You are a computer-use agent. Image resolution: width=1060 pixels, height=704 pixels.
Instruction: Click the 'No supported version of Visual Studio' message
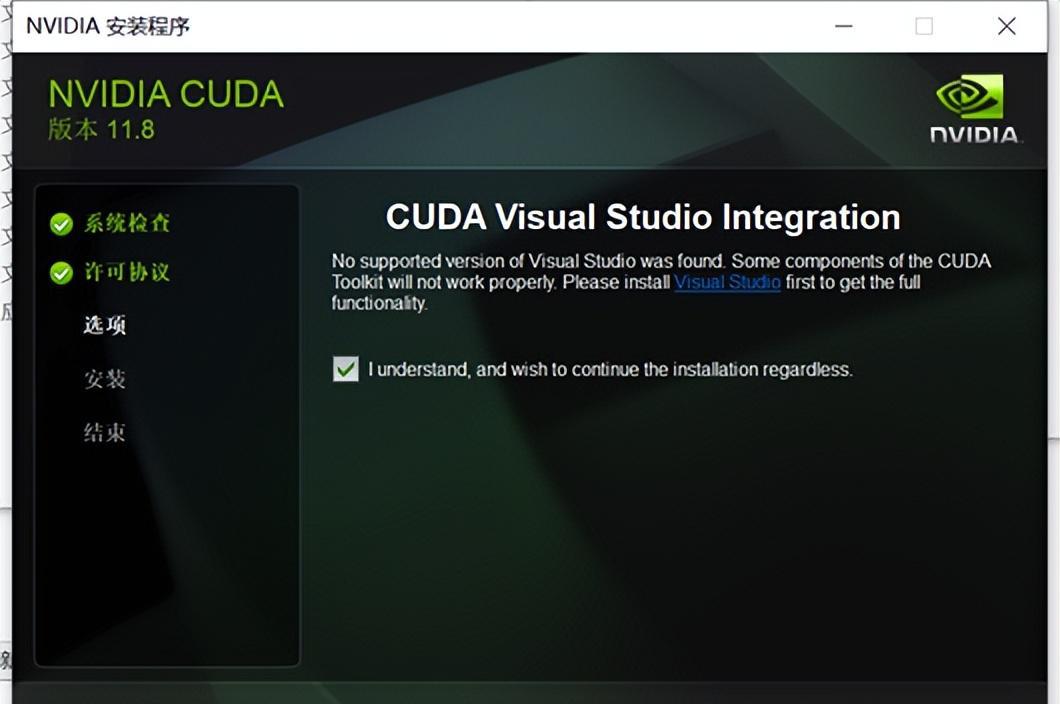[661, 282]
